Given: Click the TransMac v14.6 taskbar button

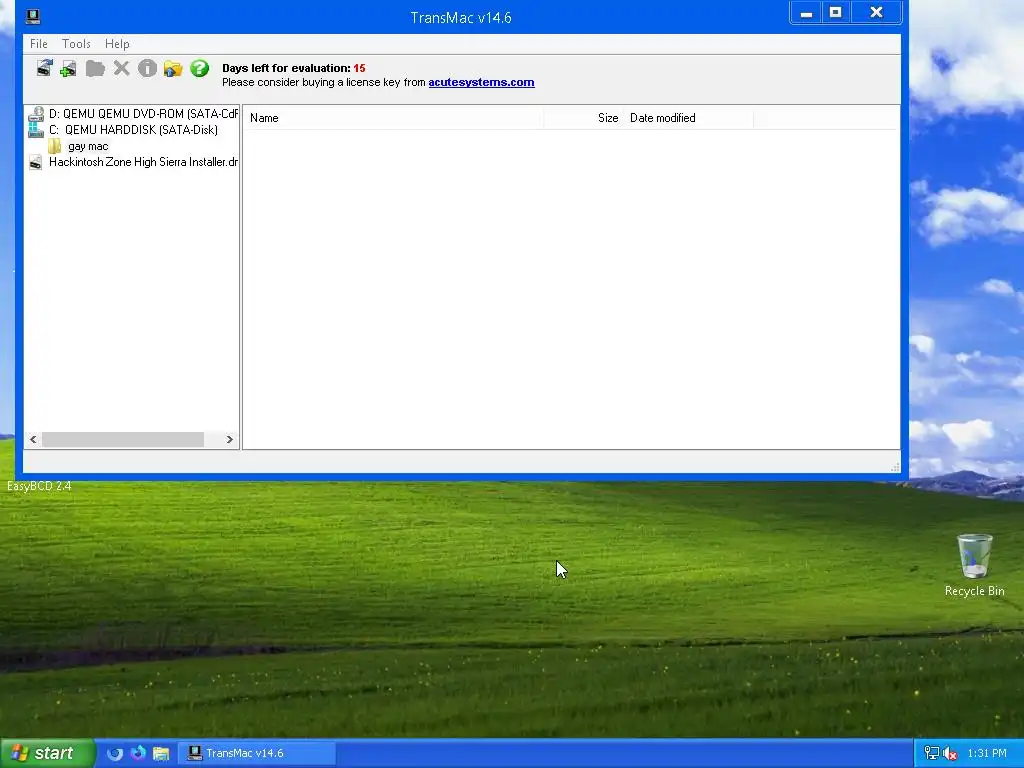Looking at the screenshot, I should tap(257, 754).
